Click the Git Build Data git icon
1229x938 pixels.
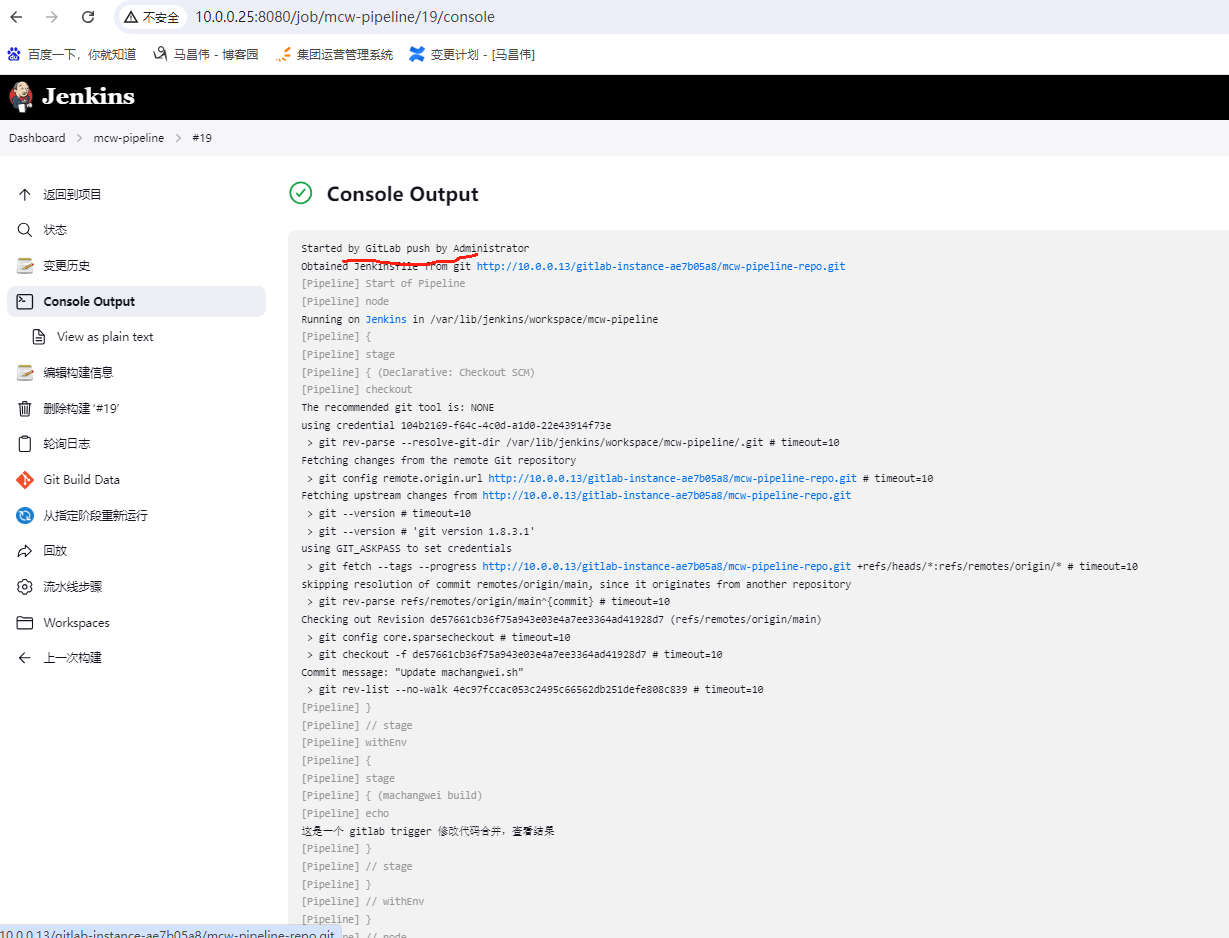[x=25, y=480]
